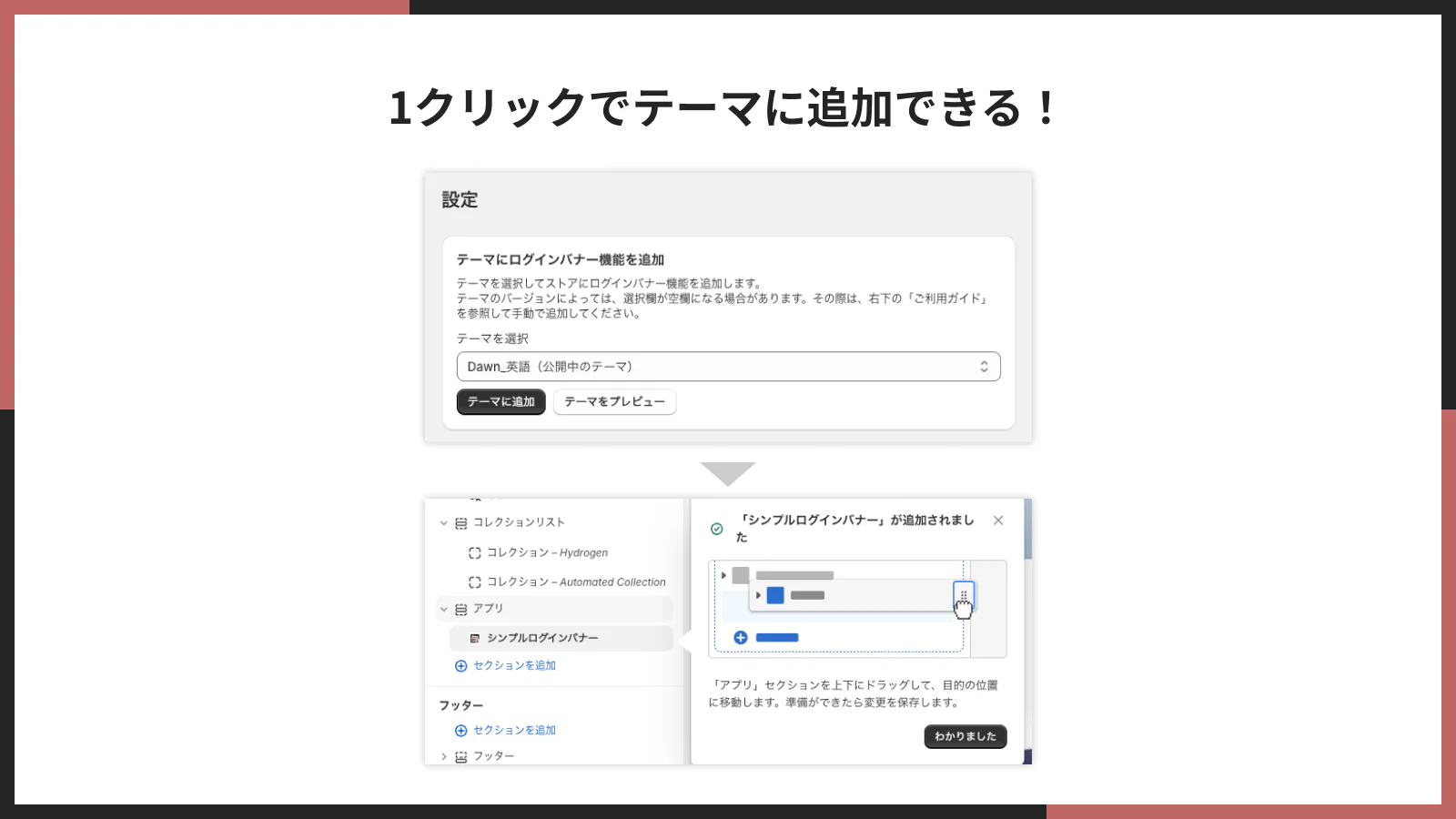Click the 設定 page title

click(460, 199)
